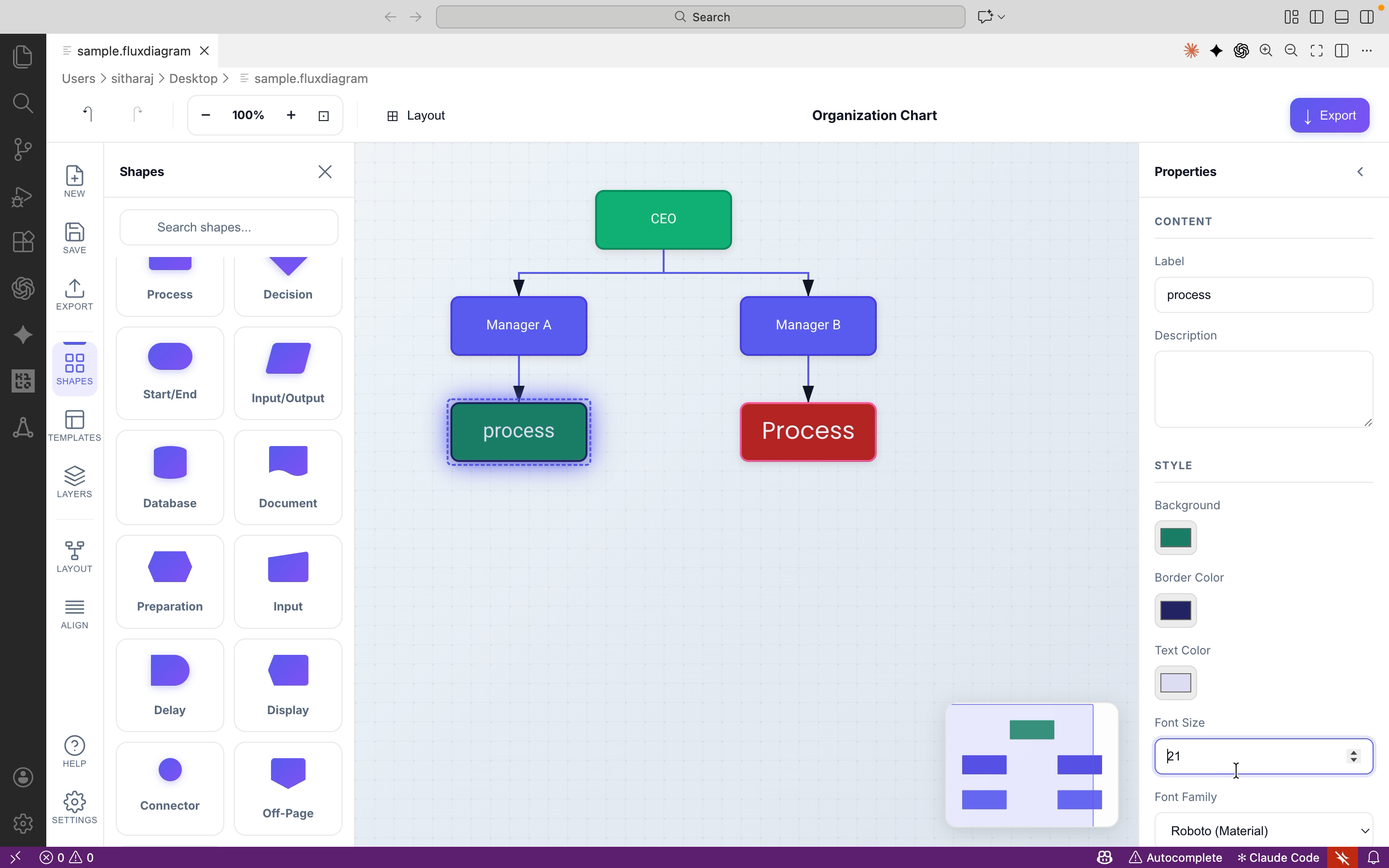This screenshot has width=1389, height=868.
Task: Click the undo arrow in toolbar
Action: (87, 115)
